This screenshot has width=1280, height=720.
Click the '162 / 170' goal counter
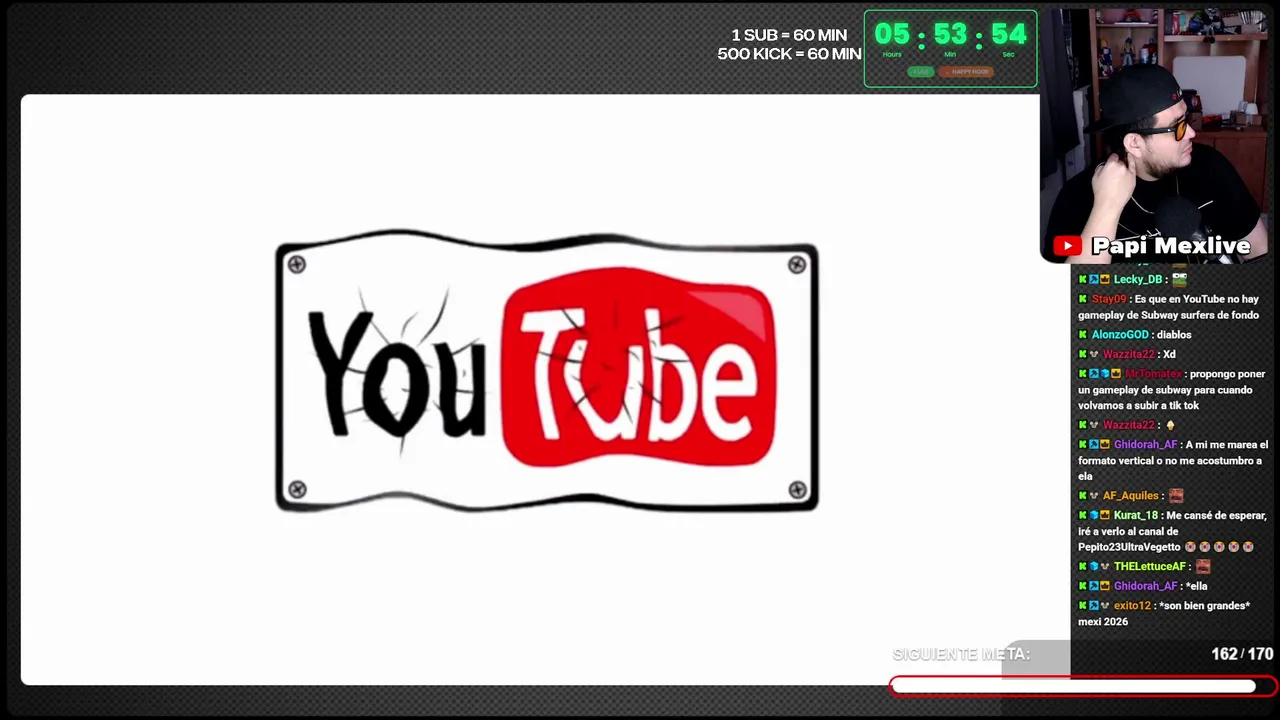click(1242, 654)
